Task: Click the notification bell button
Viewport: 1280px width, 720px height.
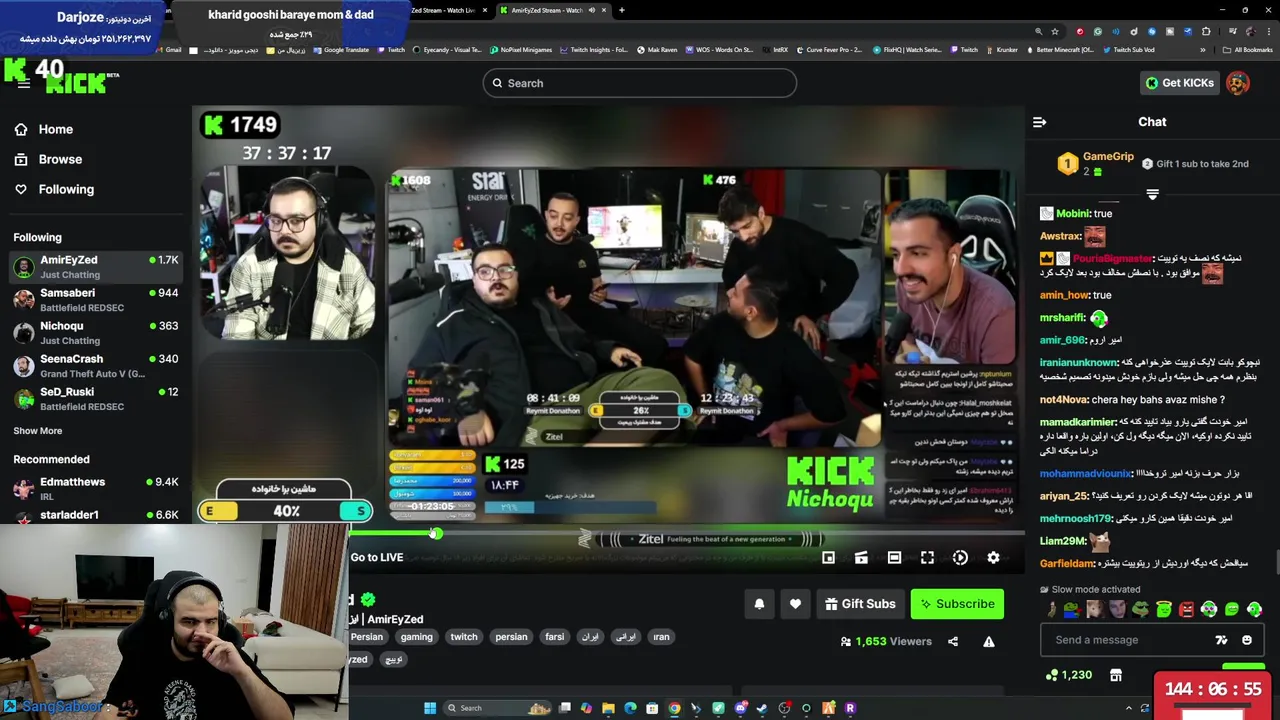Action: click(759, 604)
